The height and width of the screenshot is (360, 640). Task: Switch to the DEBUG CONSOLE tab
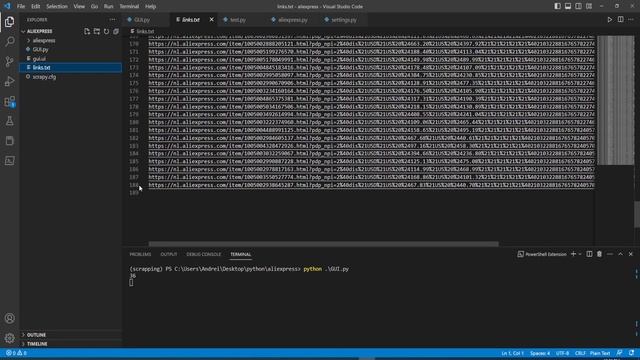204,254
